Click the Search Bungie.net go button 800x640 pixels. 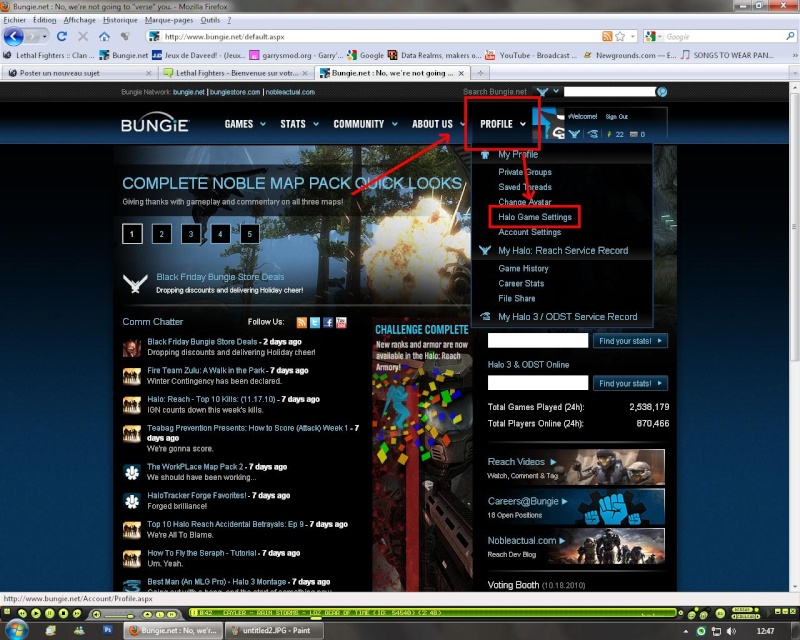[662, 92]
